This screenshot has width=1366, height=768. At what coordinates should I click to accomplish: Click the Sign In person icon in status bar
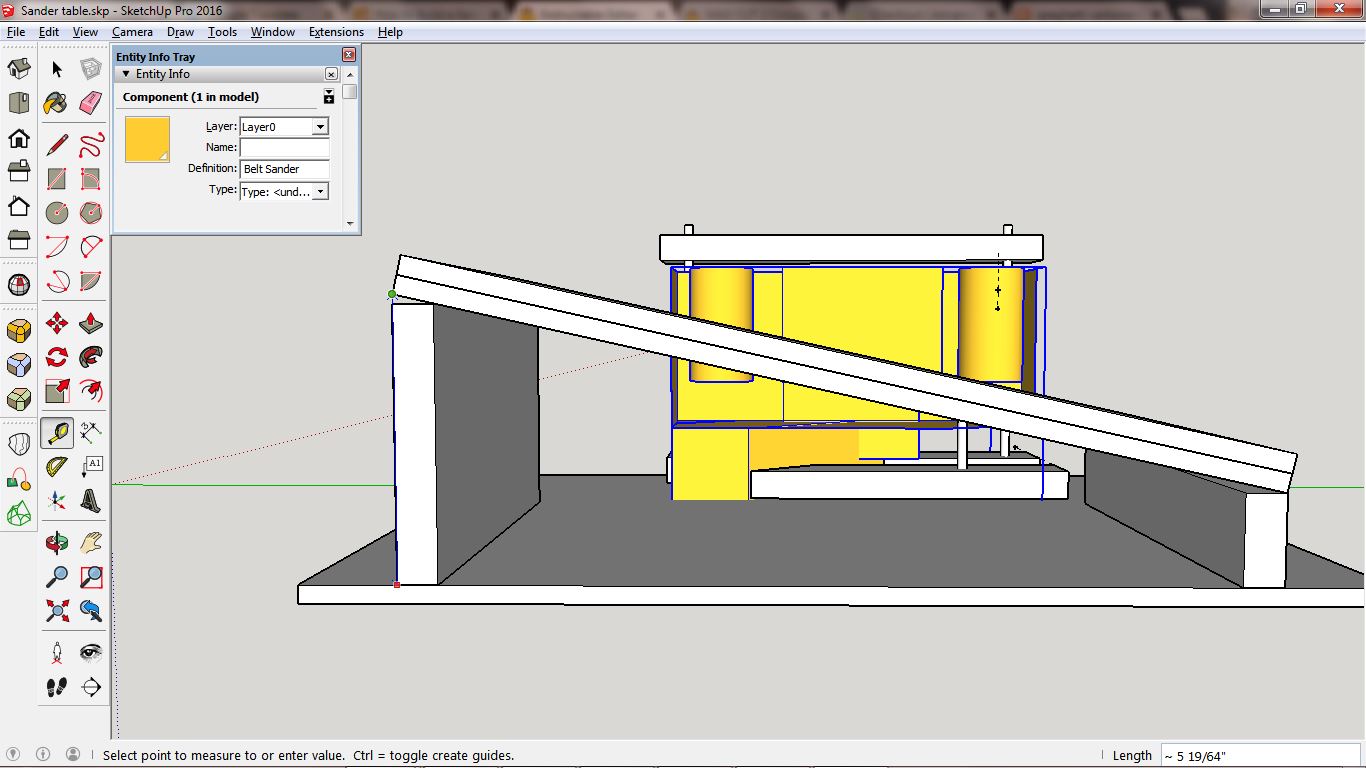73,755
